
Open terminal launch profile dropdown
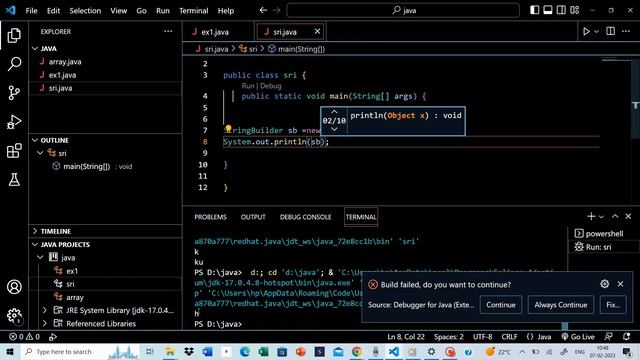601,217
